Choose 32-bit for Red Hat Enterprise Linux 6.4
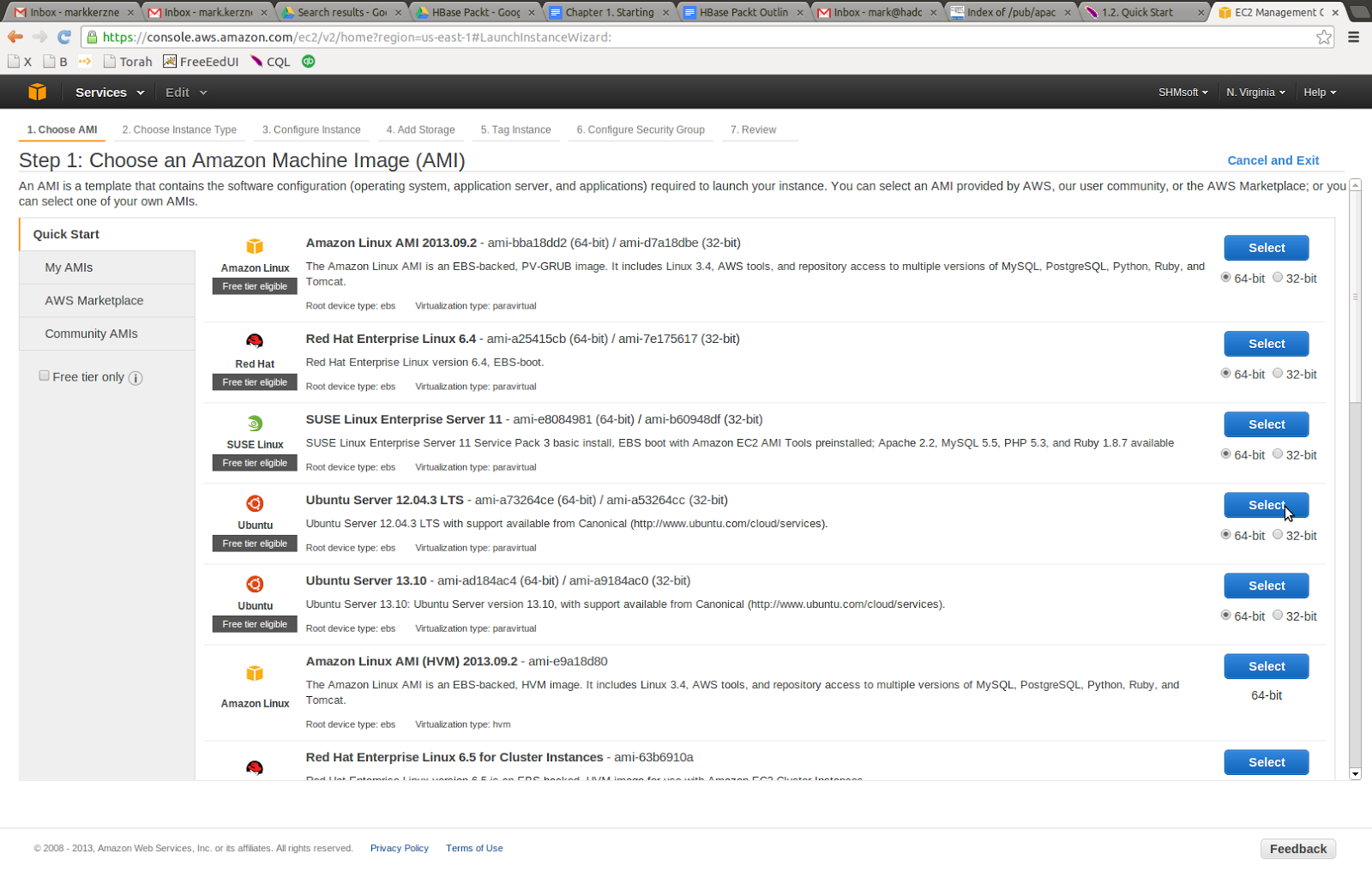Screen dimensions: 1372x871 coord(1278,373)
